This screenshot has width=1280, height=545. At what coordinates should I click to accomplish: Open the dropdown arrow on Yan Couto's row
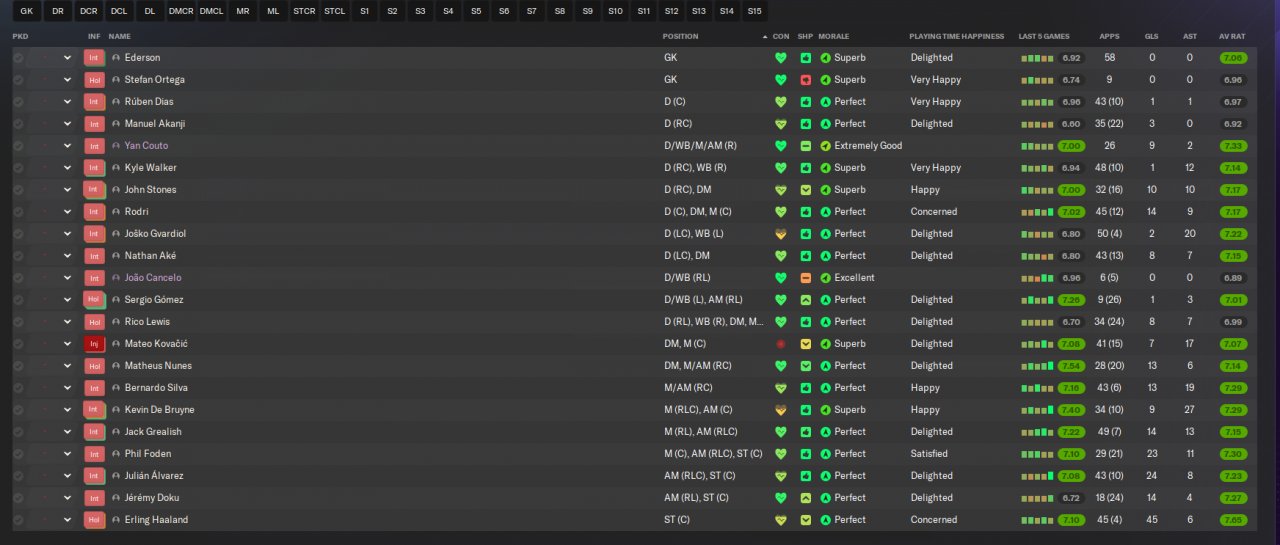pyautogui.click(x=68, y=146)
